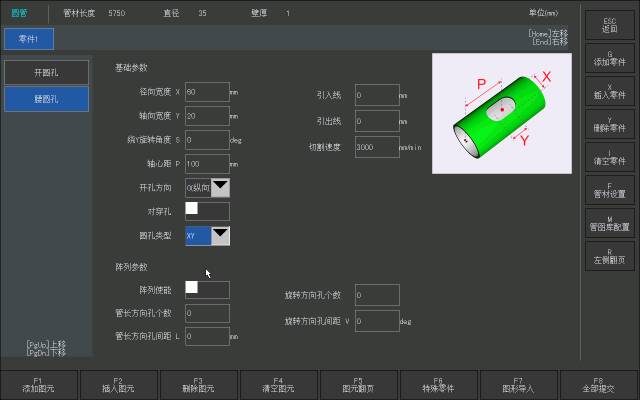Click the 单位(mm) text
Viewport: 640px width, 400px height.
[543, 13]
